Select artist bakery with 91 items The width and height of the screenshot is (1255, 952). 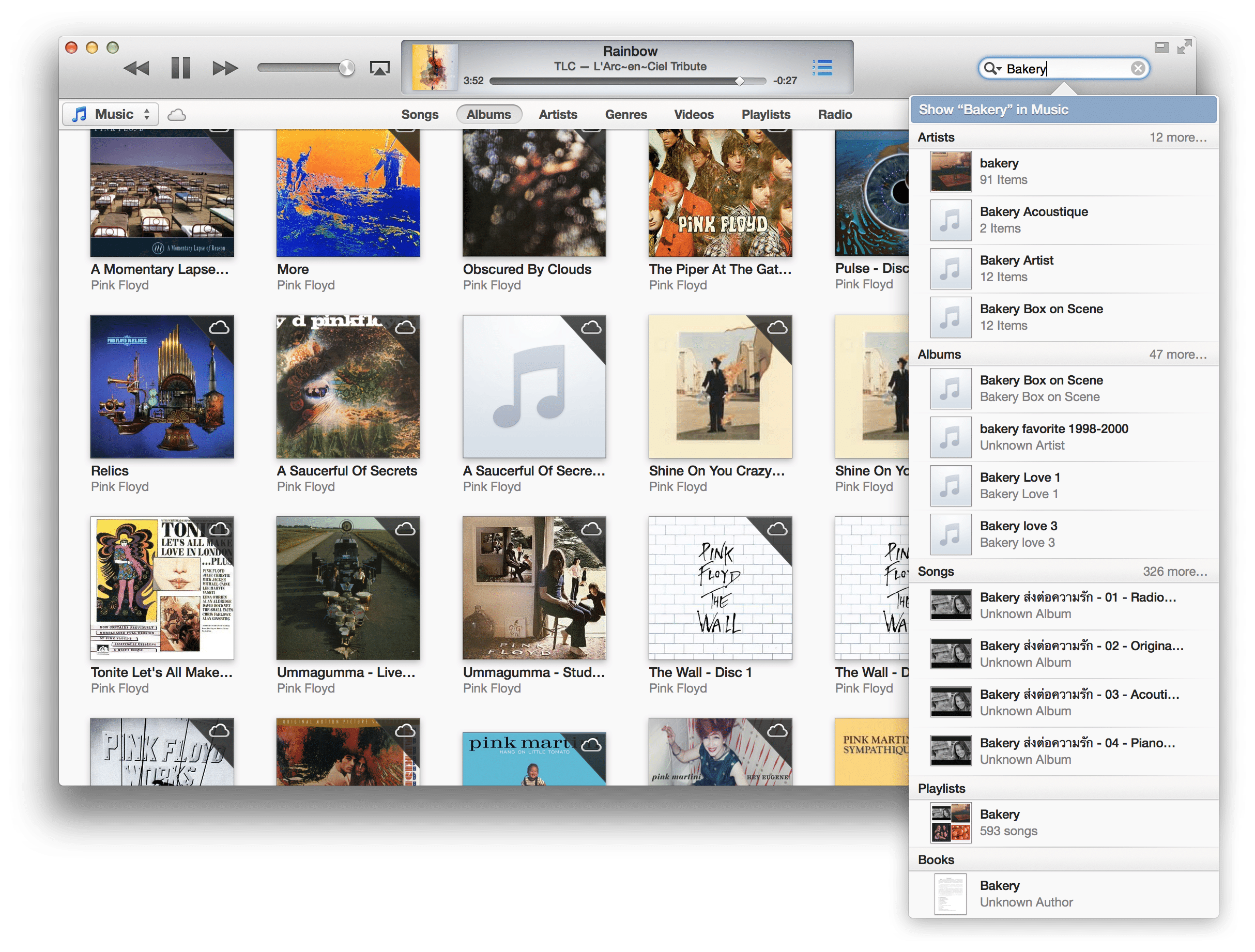tap(1063, 172)
